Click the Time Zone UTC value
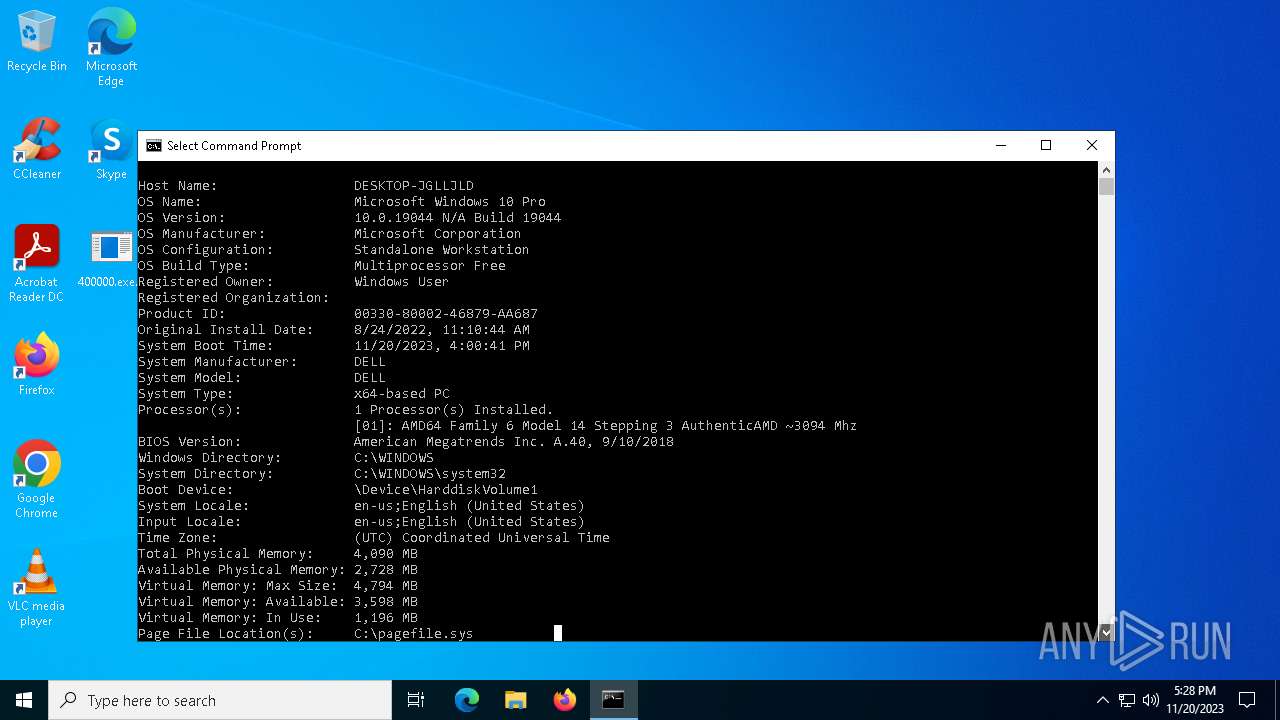Viewport: 1280px width, 720px height. pyautogui.click(x=482, y=538)
